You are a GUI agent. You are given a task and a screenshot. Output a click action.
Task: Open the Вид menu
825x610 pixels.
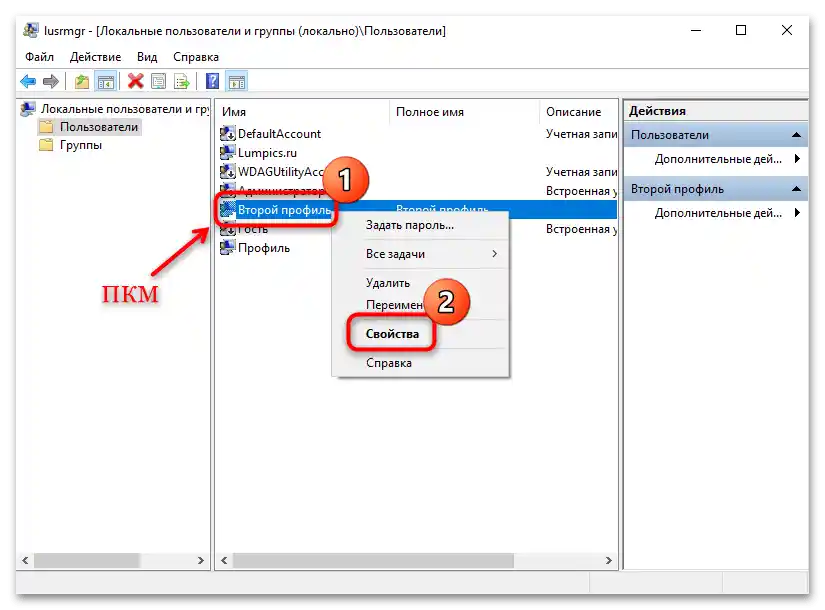(147, 57)
